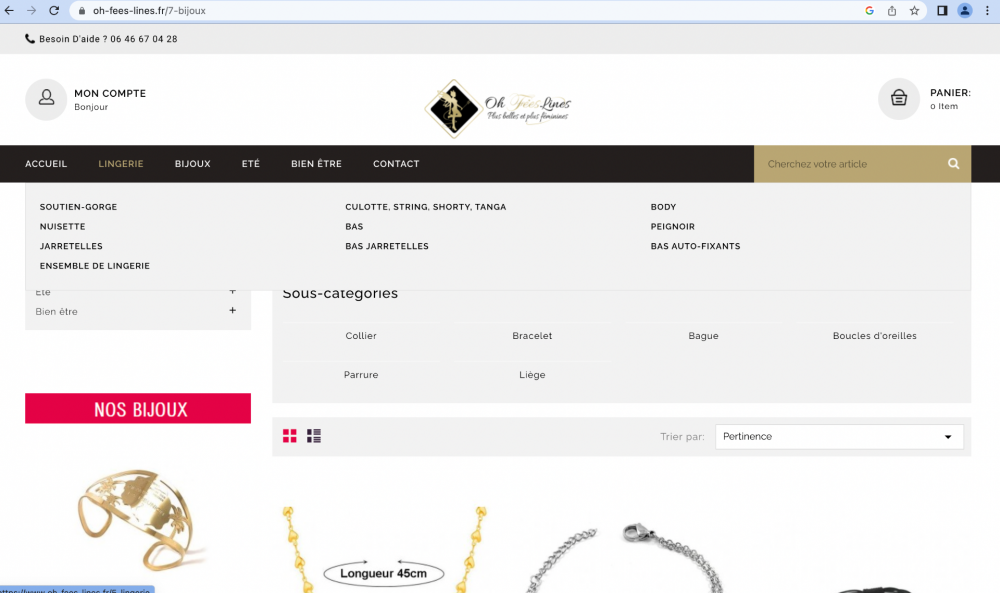Image resolution: width=1000 pixels, height=593 pixels.
Task: Expand the Eté sidebar category plus
Action: coord(232,291)
